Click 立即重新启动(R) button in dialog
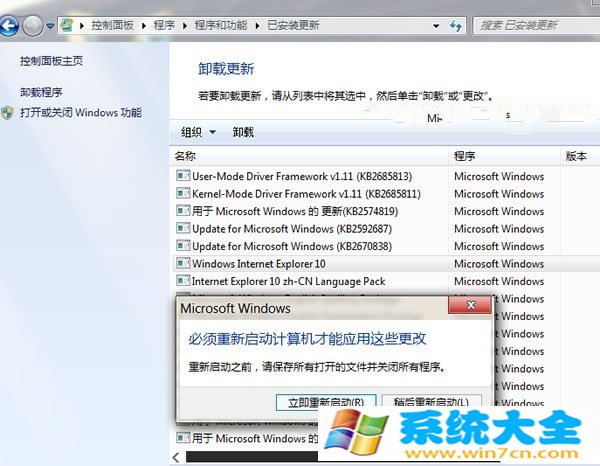The width and height of the screenshot is (600, 466). (326, 402)
